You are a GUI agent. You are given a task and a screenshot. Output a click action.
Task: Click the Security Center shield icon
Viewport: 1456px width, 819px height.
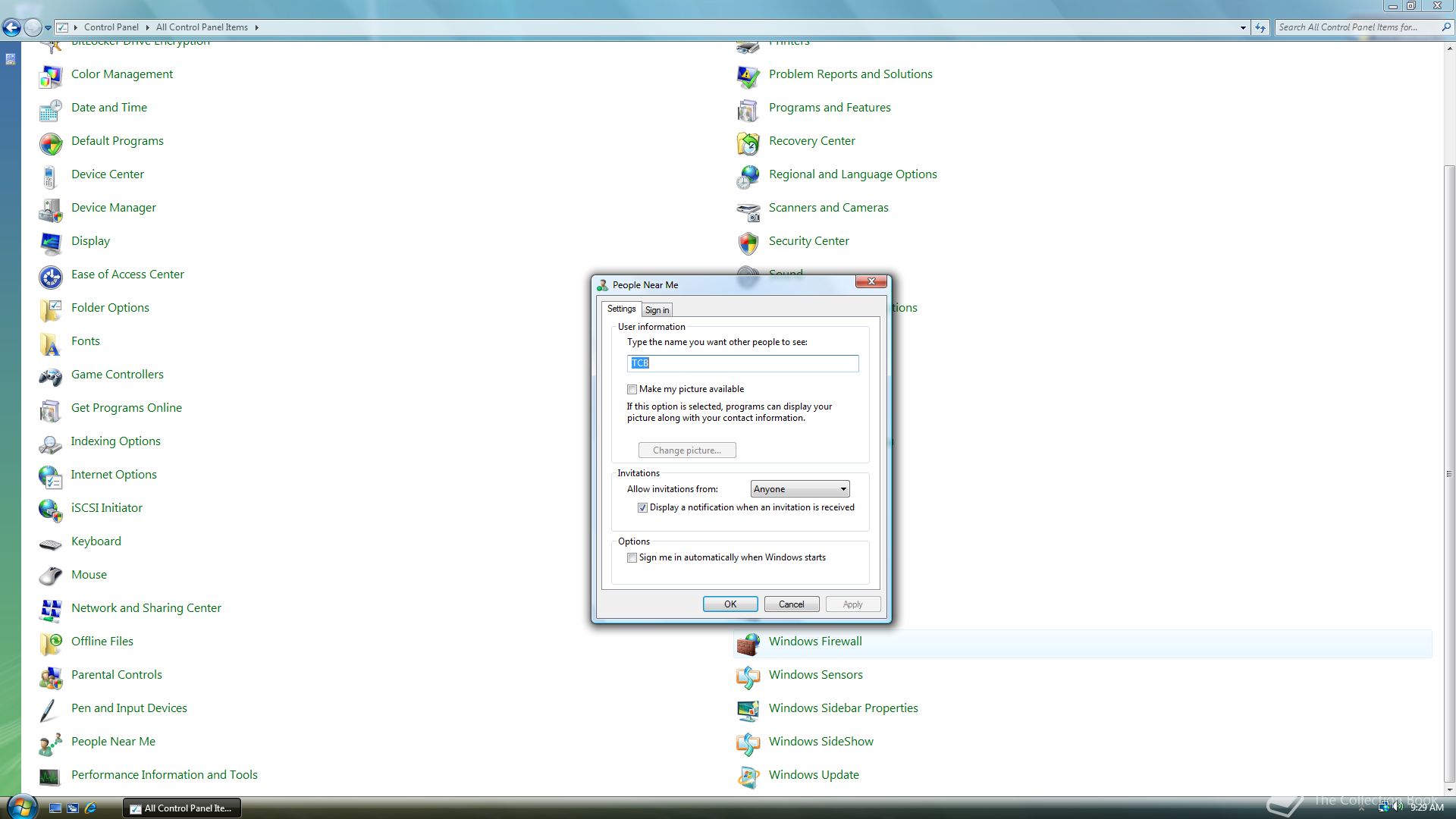[748, 242]
